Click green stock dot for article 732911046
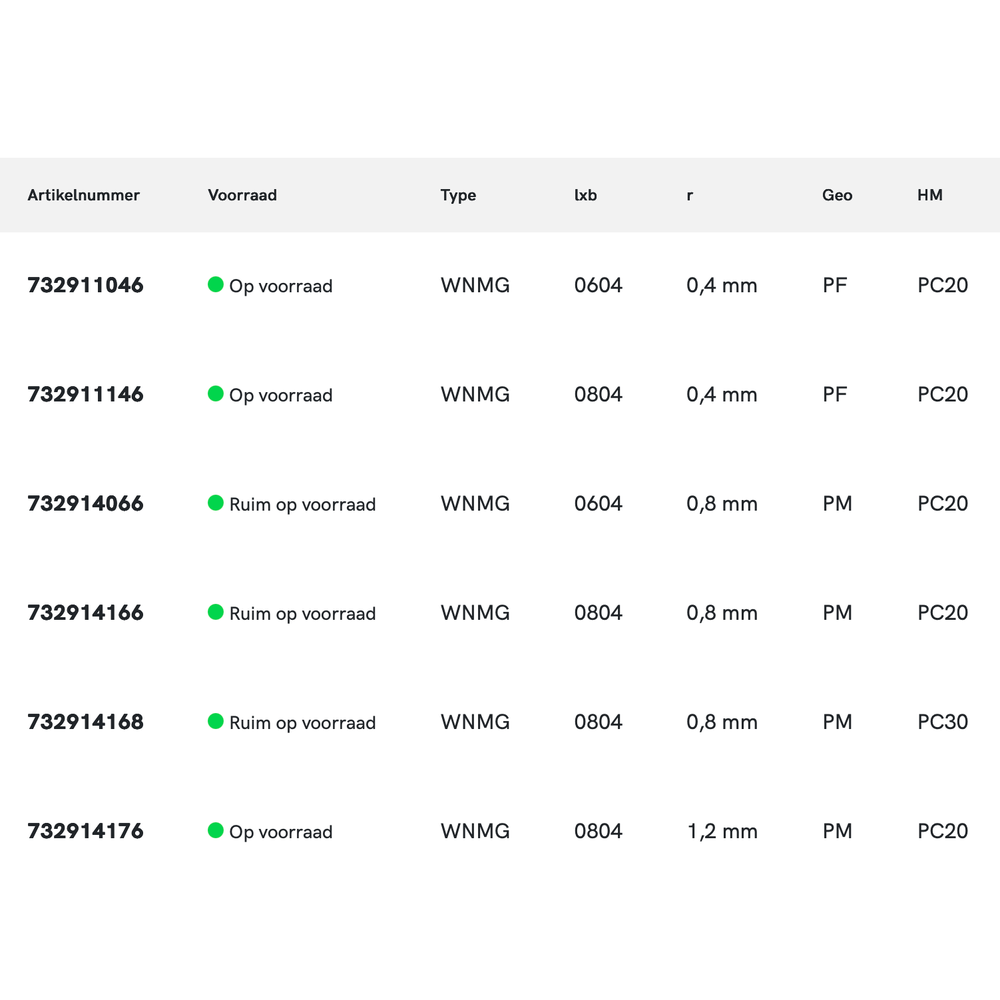The image size is (1000, 1000). click(215, 285)
